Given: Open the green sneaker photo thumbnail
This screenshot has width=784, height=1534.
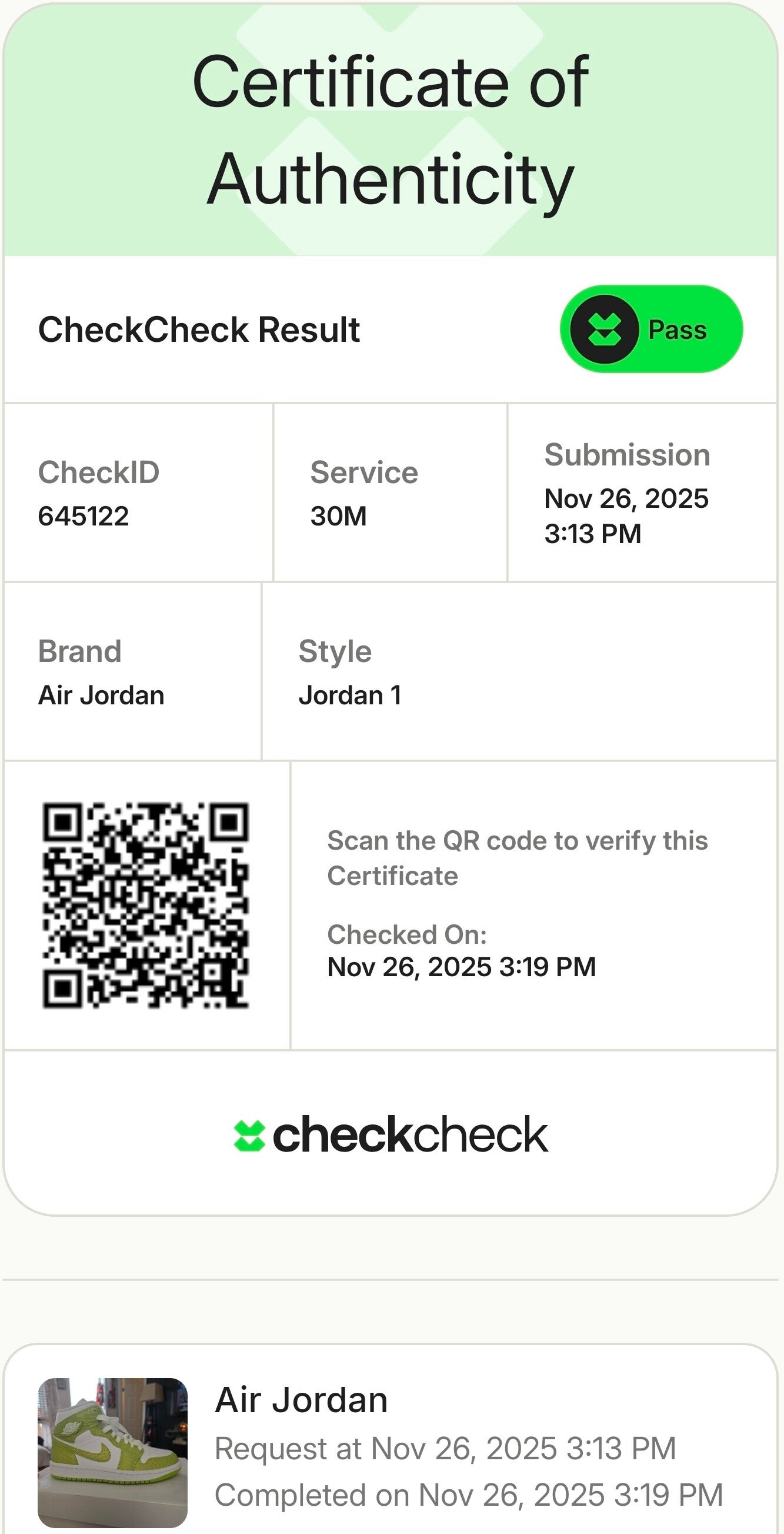Looking at the screenshot, I should pos(112,1452).
